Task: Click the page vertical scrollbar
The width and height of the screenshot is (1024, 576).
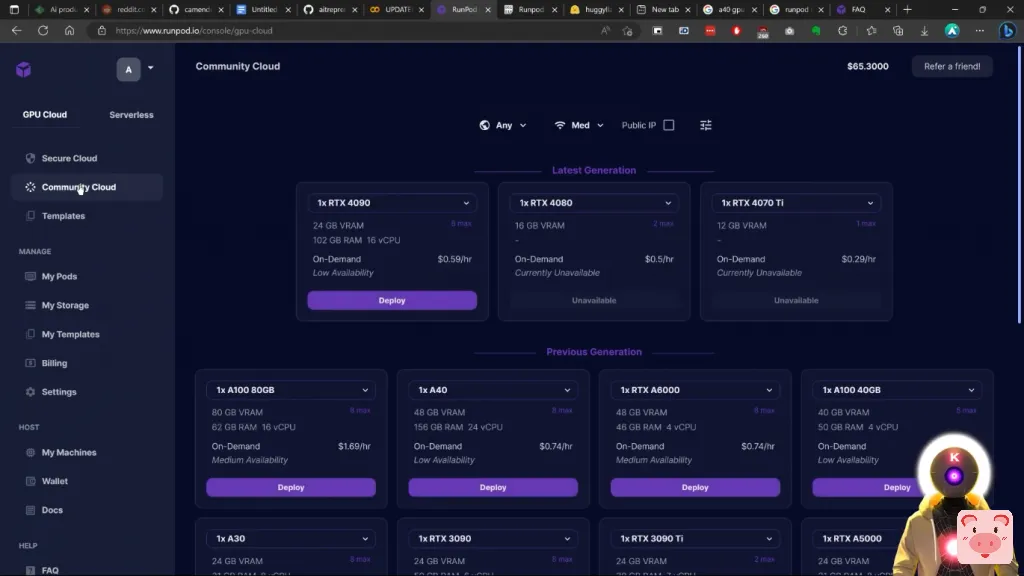Action: pos(1019,187)
